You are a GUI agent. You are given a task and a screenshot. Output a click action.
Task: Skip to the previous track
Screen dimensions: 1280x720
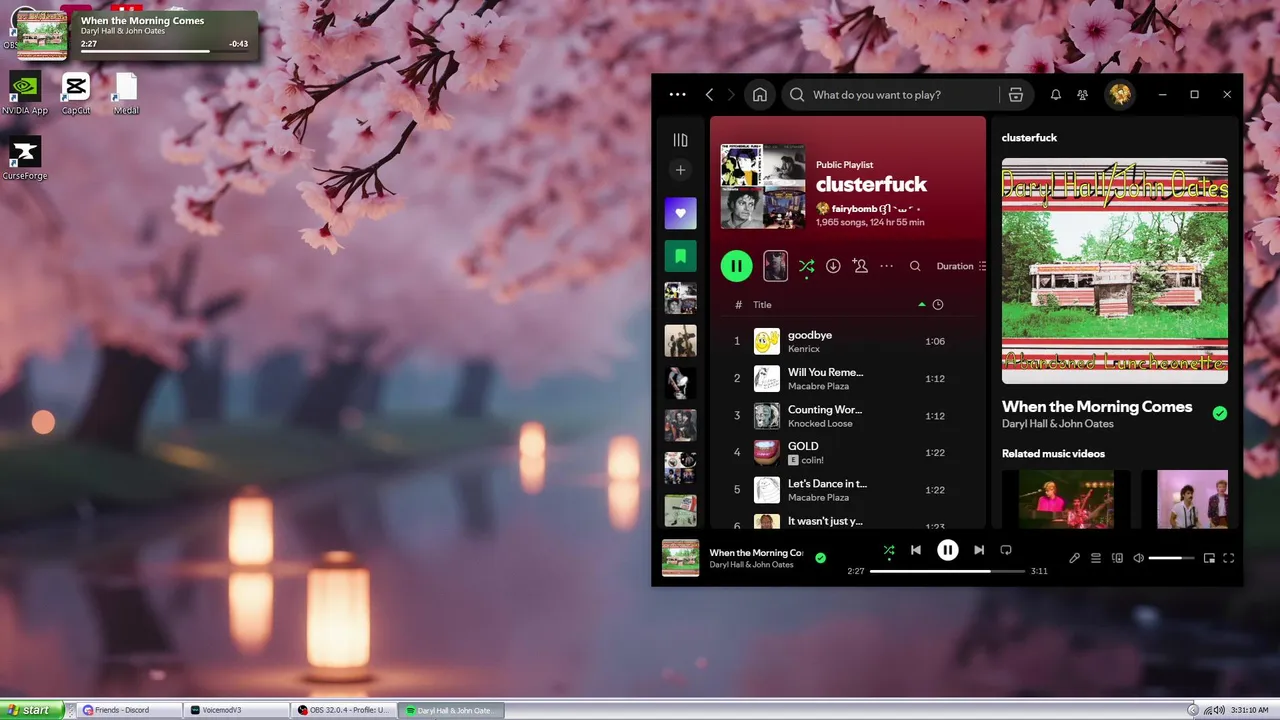pos(916,550)
